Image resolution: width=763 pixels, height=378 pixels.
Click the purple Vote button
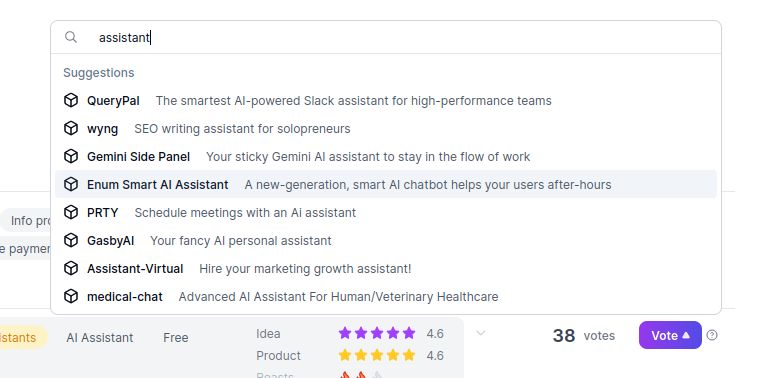670,335
